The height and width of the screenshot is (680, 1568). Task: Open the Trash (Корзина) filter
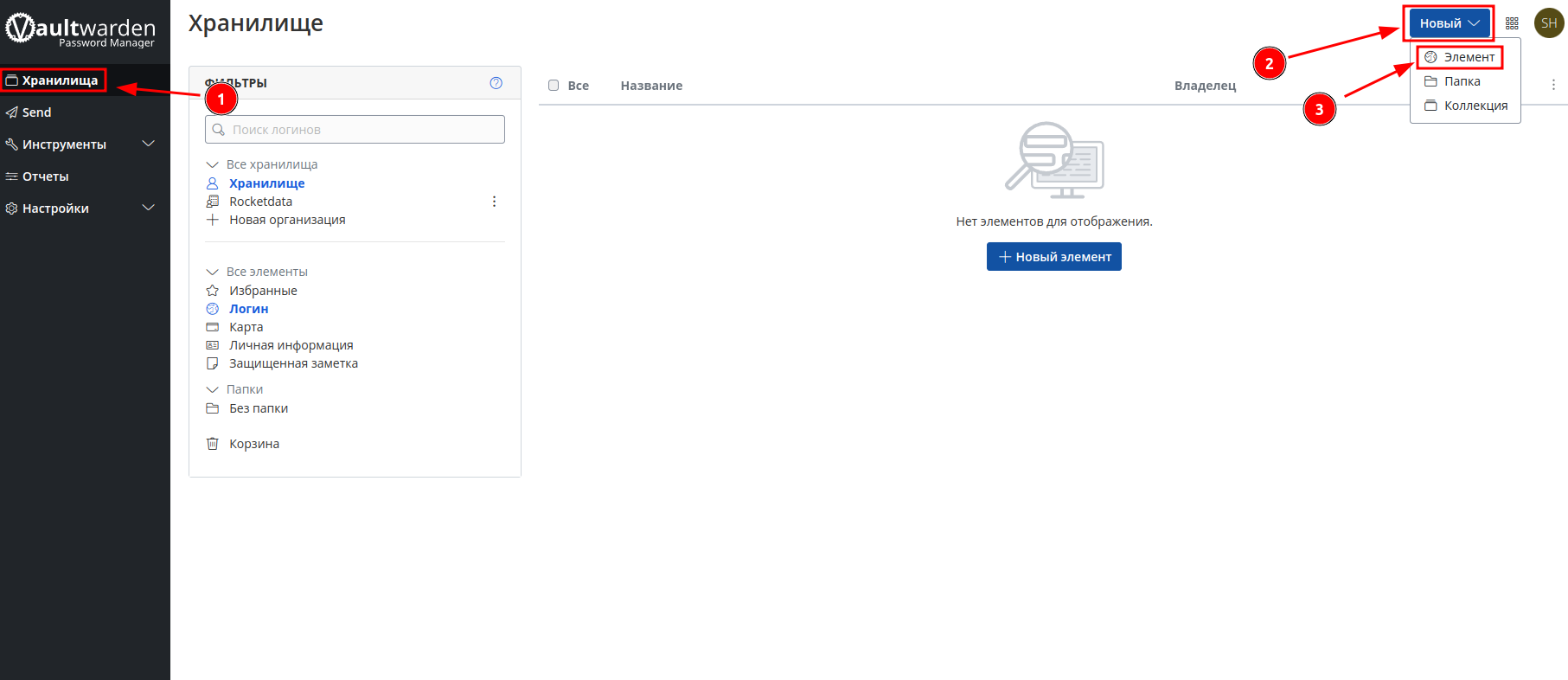point(253,444)
